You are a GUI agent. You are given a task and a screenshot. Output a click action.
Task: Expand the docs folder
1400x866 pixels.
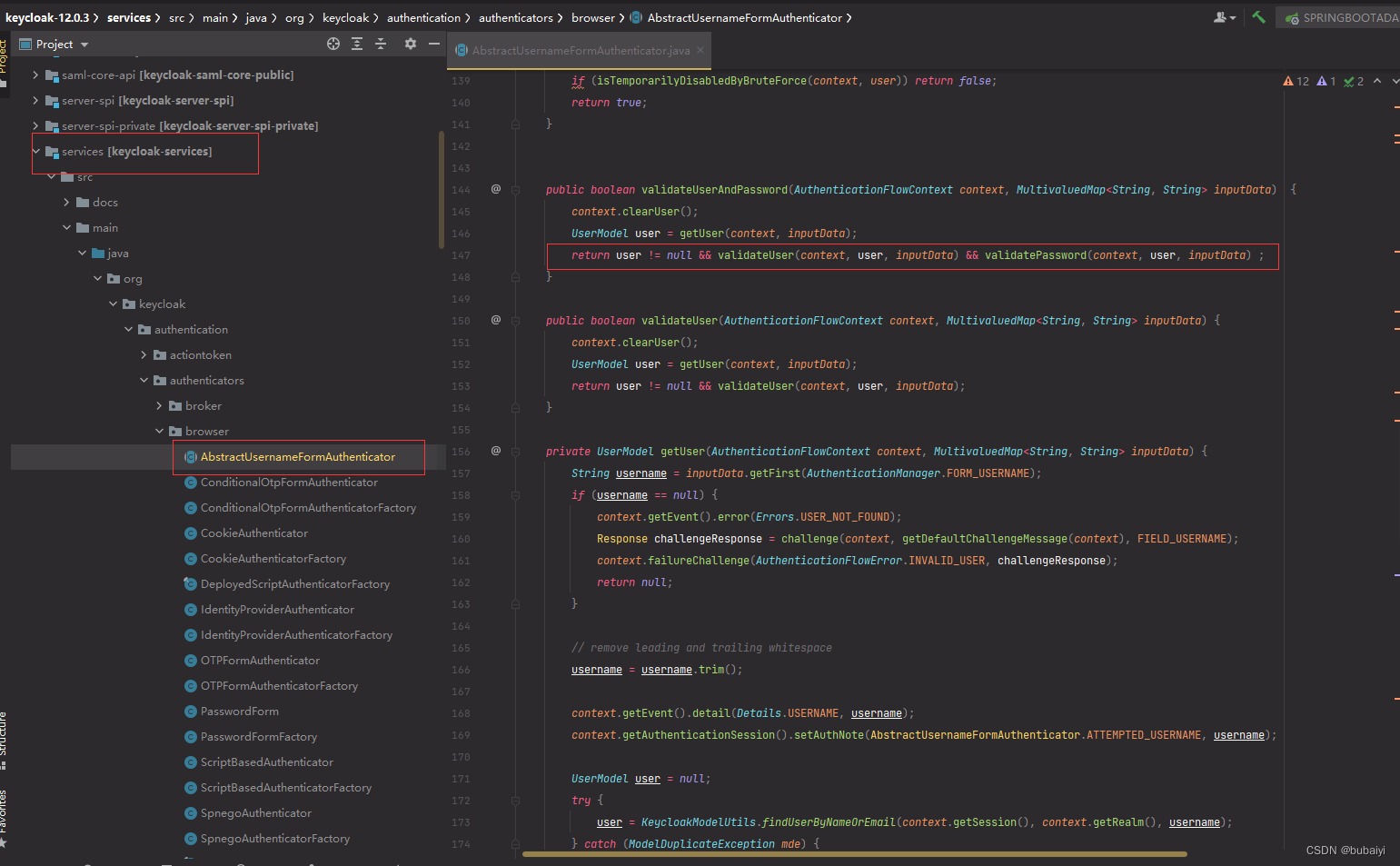(66, 203)
